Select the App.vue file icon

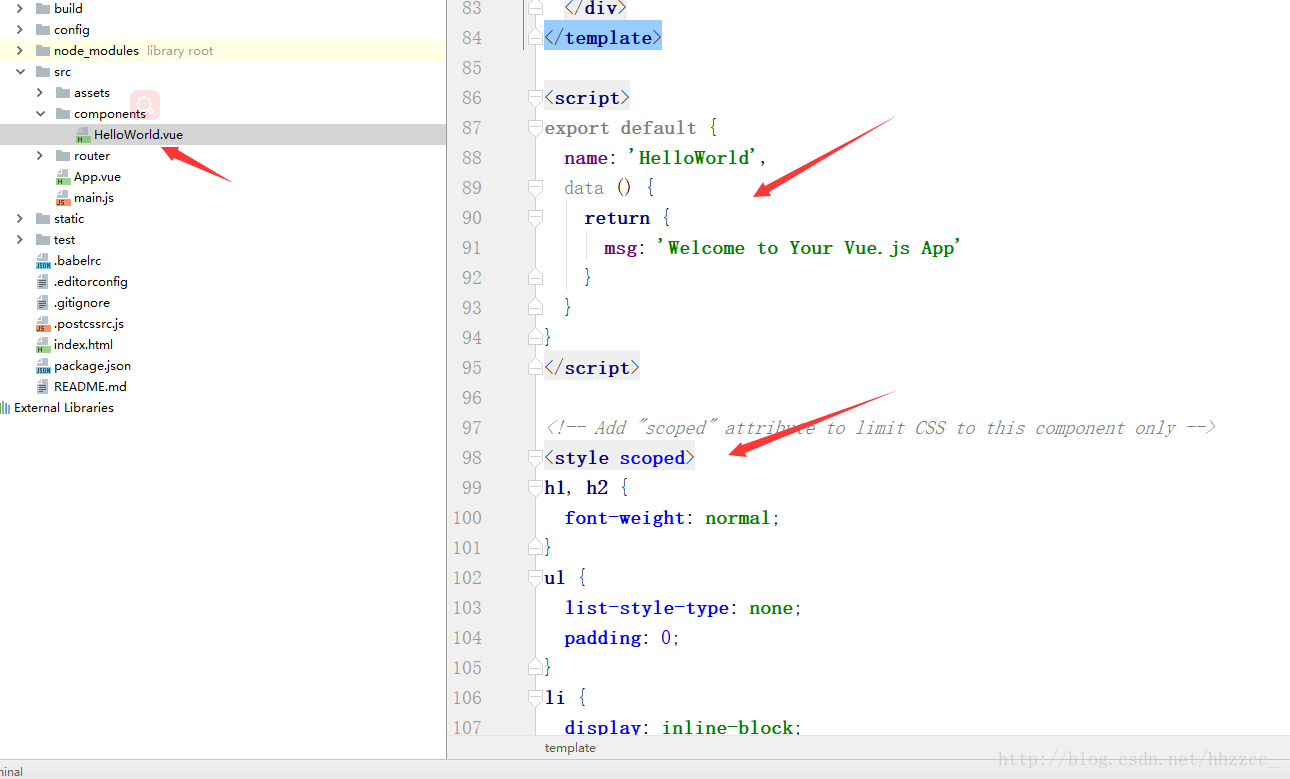point(63,177)
